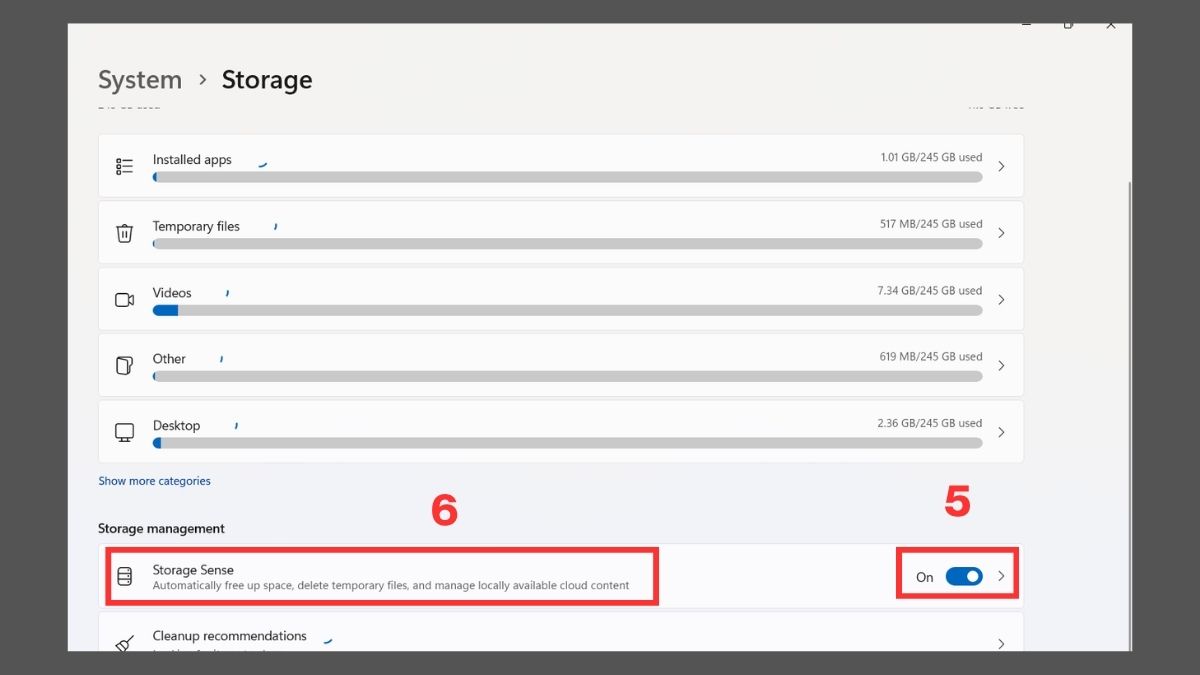The width and height of the screenshot is (1200, 675).
Task: Open Storage Sense settings chevron
Action: [1001, 577]
